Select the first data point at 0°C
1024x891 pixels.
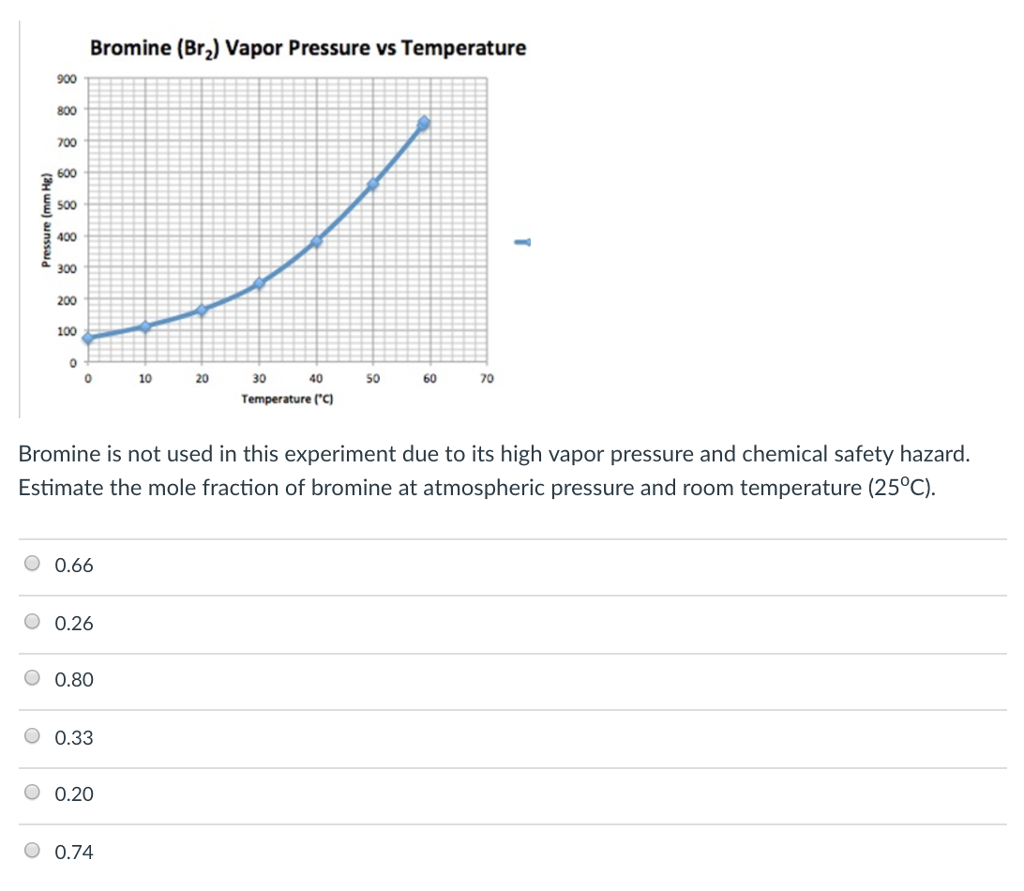tap(88, 338)
